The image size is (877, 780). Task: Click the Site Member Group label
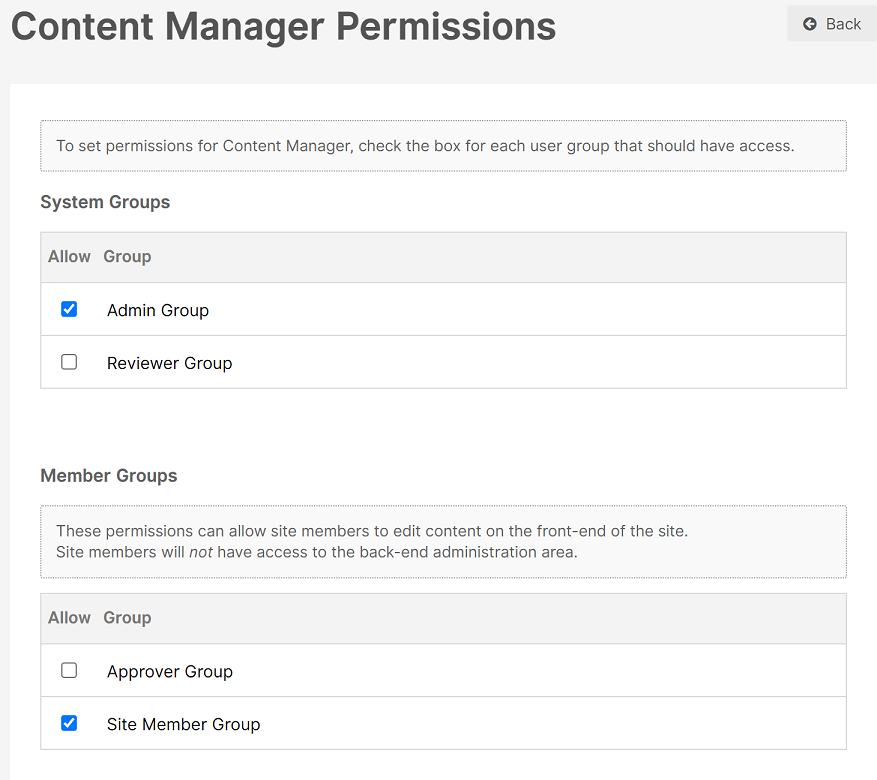click(x=183, y=725)
